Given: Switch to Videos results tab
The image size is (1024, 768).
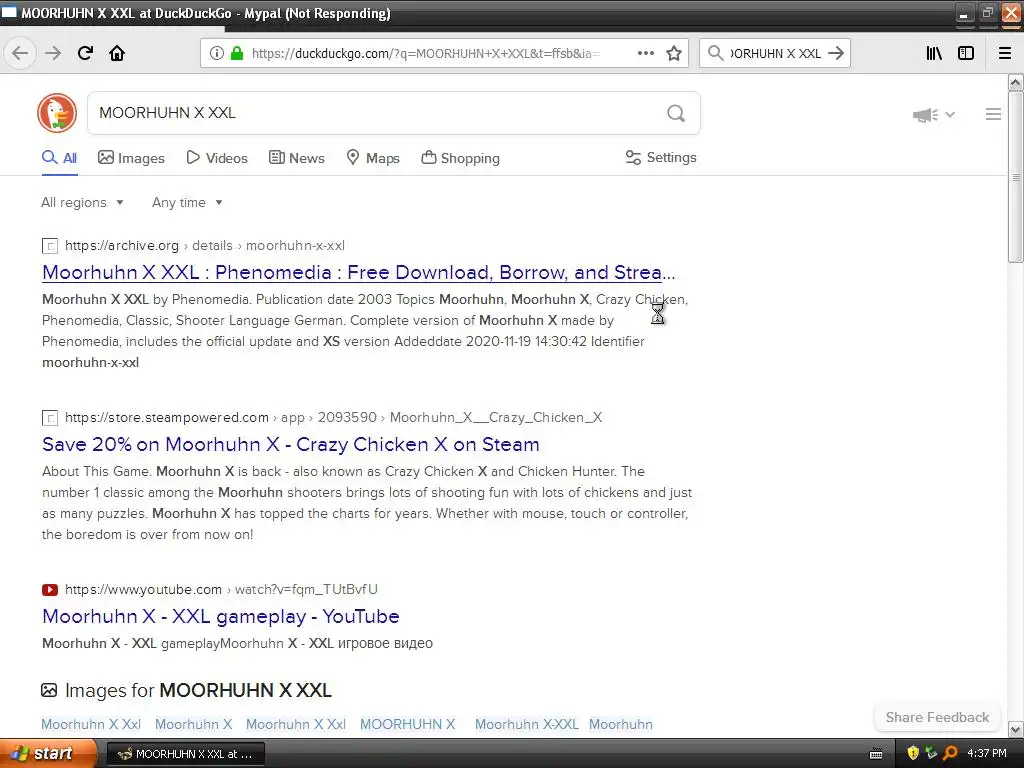Looking at the screenshot, I should click(x=217, y=158).
